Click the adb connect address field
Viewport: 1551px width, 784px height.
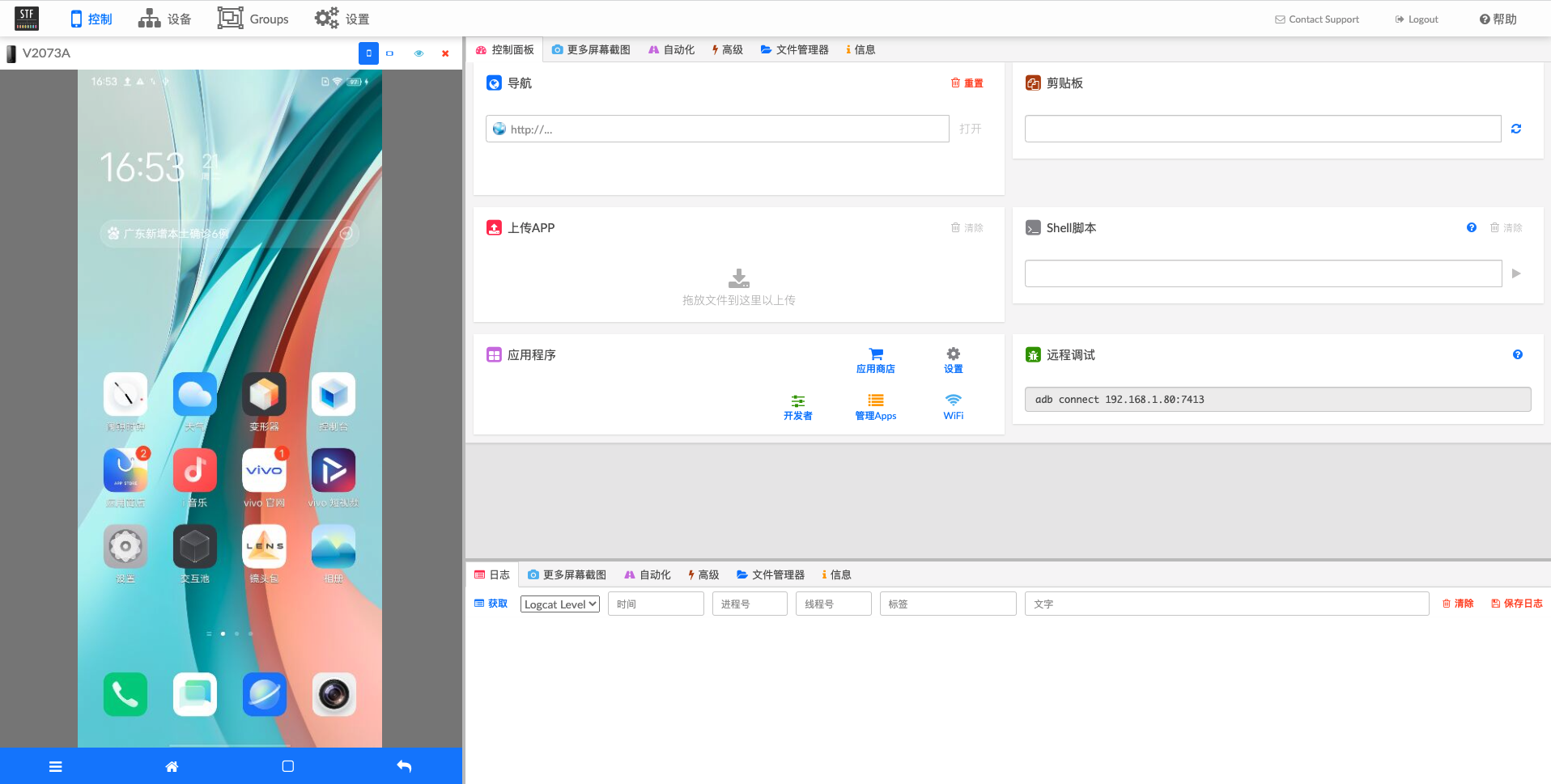(x=1277, y=400)
